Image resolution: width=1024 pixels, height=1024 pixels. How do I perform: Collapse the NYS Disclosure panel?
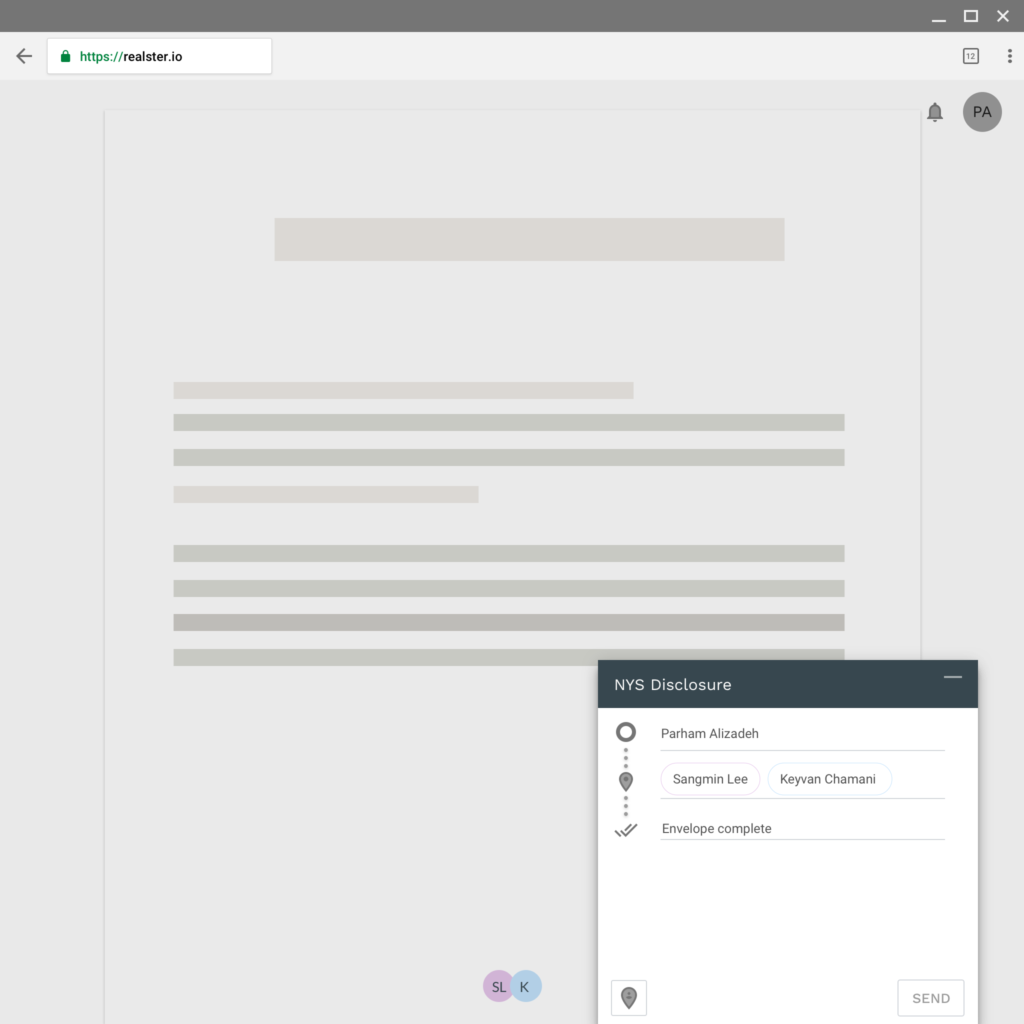(952, 678)
